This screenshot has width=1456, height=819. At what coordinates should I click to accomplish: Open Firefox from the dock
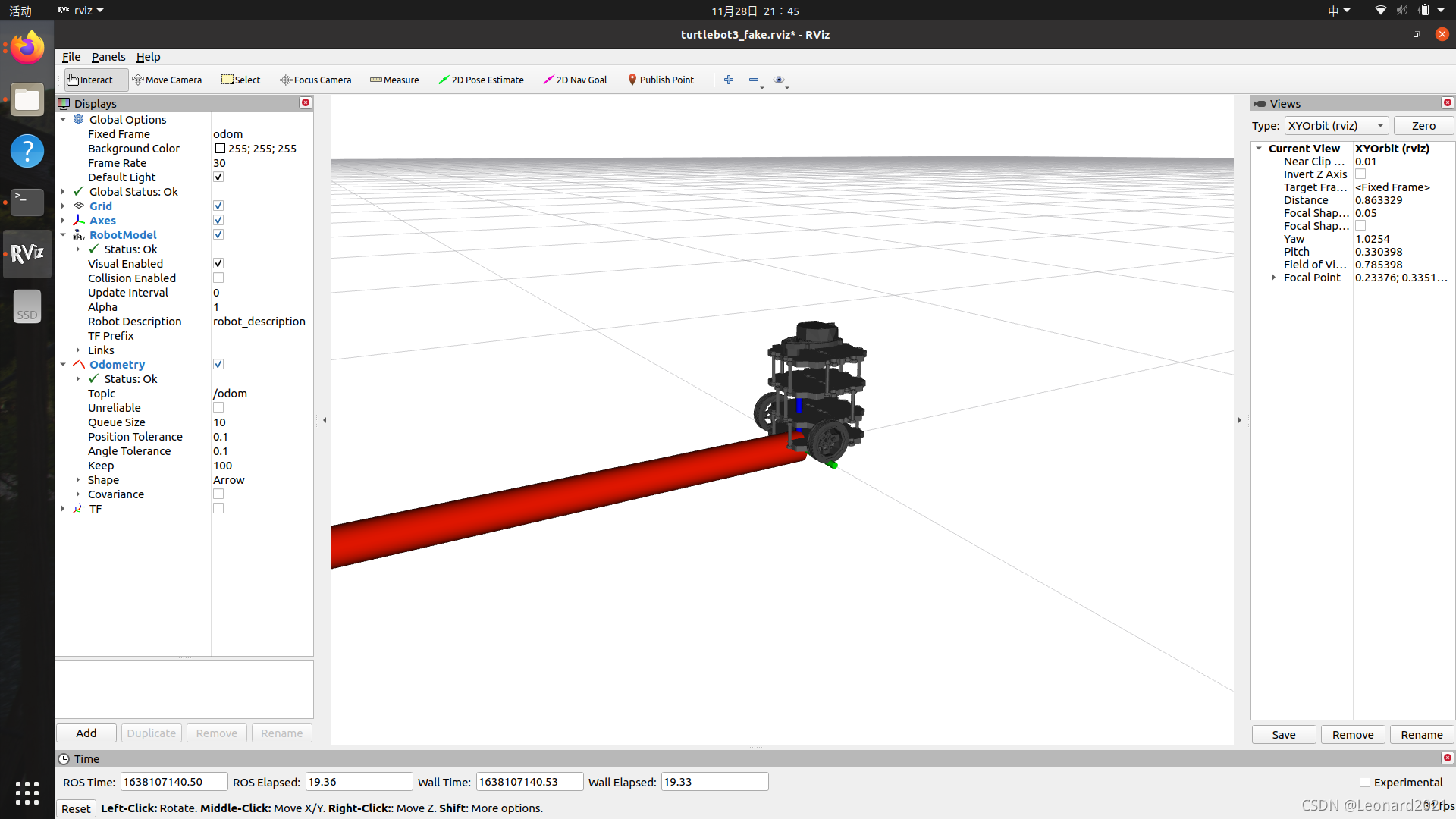[27, 49]
